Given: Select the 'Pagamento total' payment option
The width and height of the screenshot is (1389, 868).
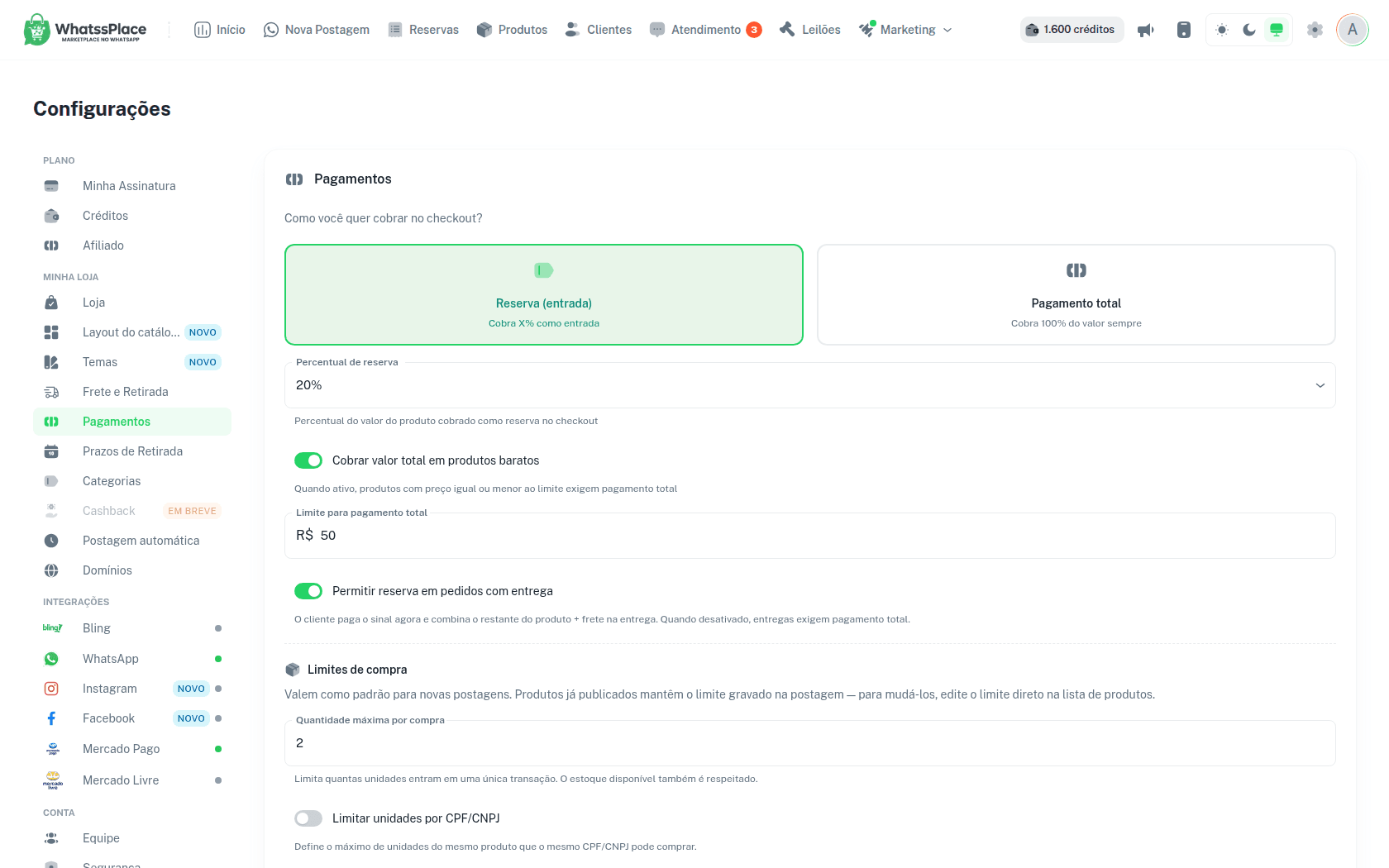Looking at the screenshot, I should point(1076,294).
